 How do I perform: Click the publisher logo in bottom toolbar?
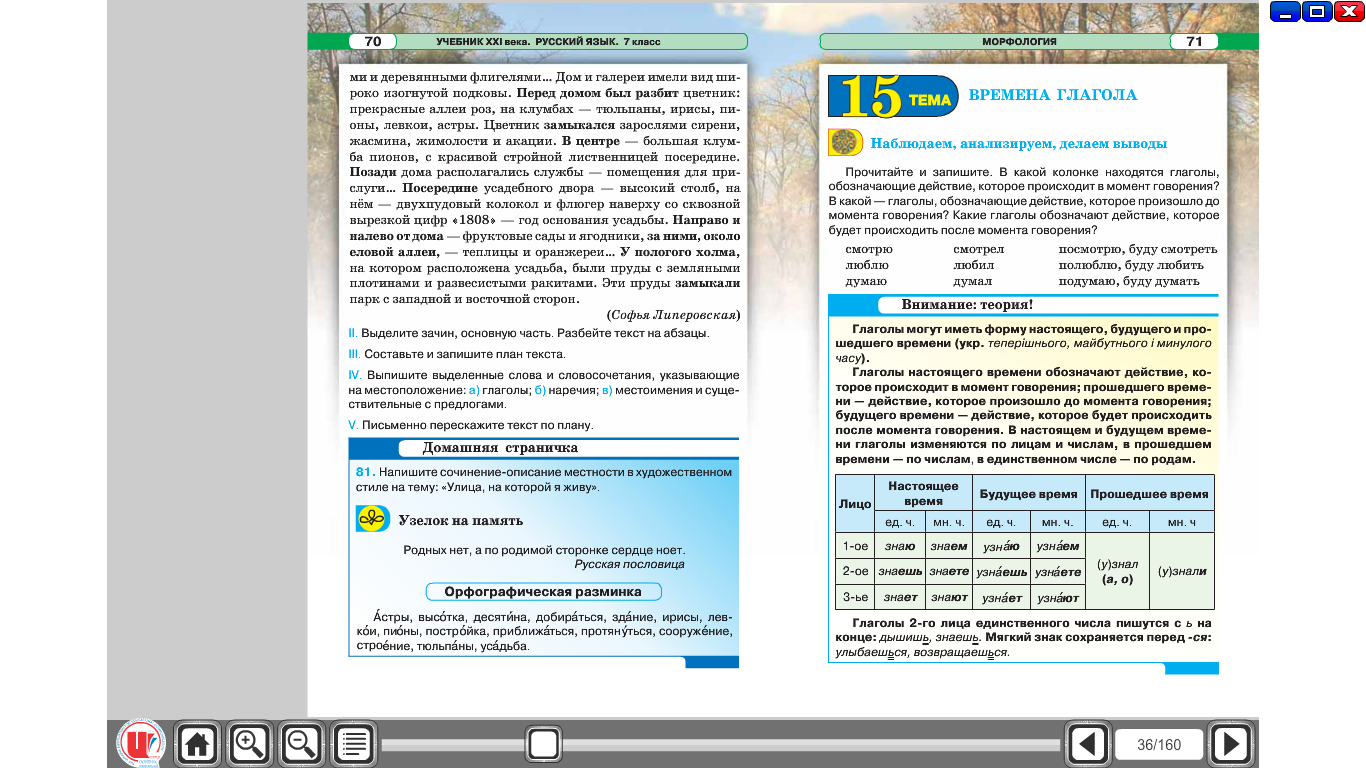[x=140, y=744]
